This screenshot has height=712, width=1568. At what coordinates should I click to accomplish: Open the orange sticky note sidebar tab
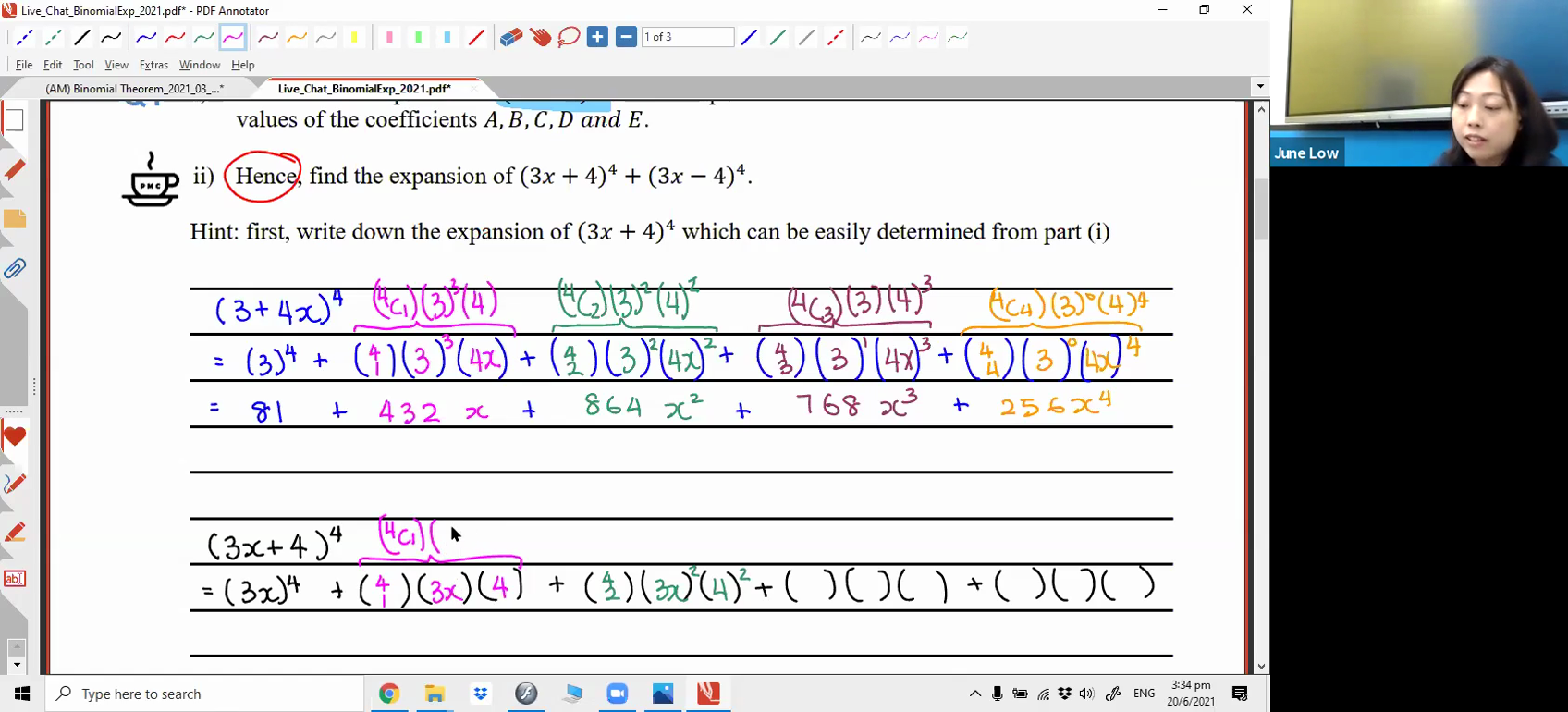[14, 220]
